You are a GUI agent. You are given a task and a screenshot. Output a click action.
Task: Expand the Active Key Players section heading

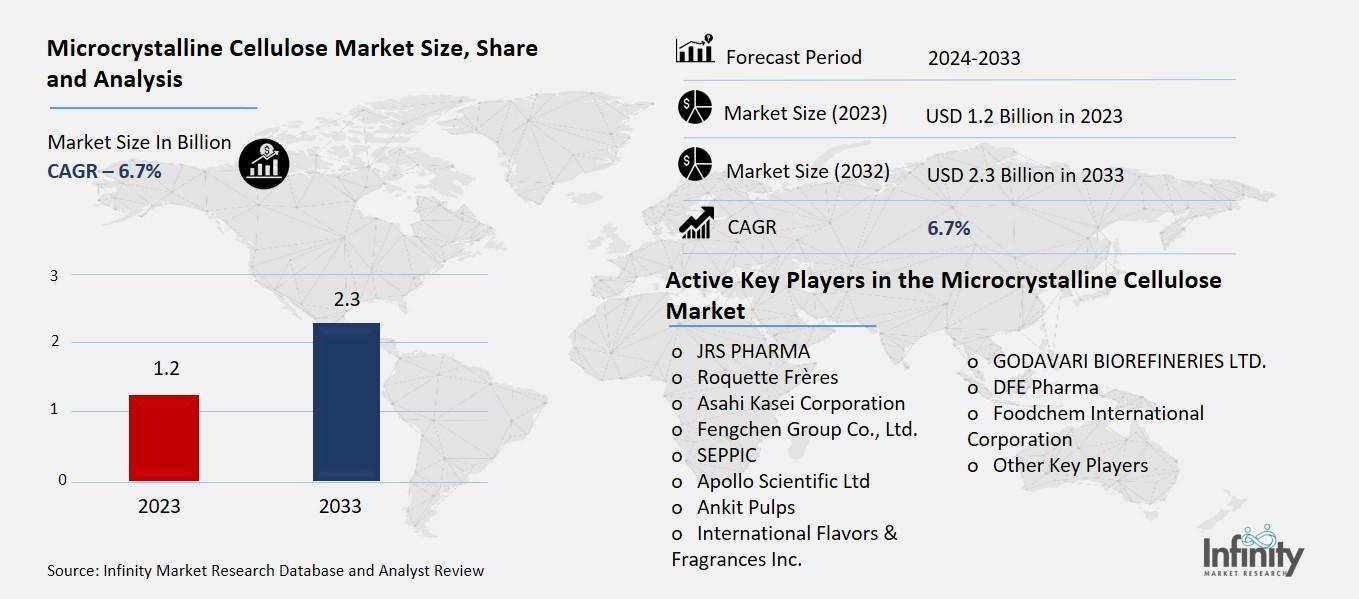(942, 280)
